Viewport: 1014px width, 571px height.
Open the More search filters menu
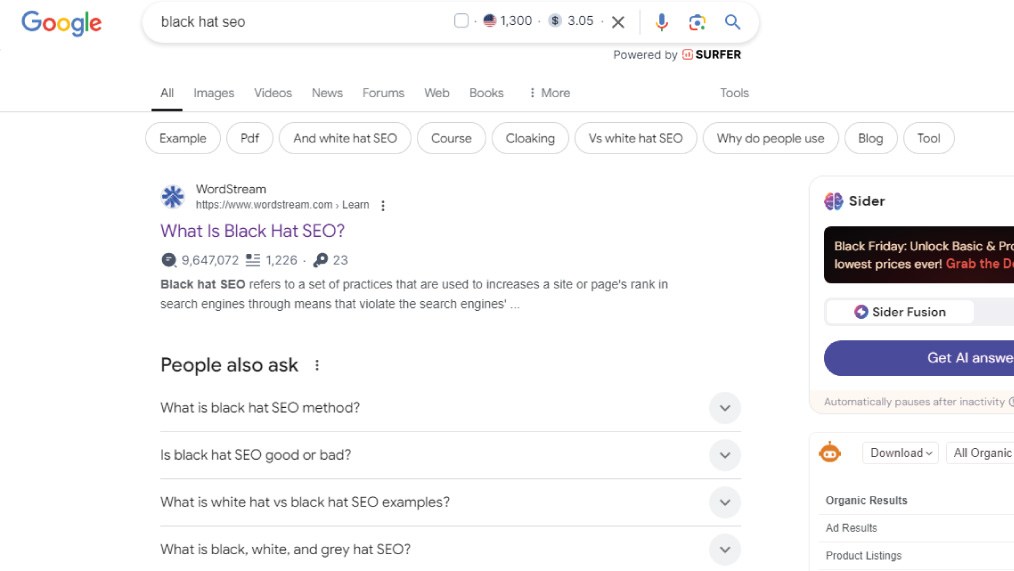point(549,93)
